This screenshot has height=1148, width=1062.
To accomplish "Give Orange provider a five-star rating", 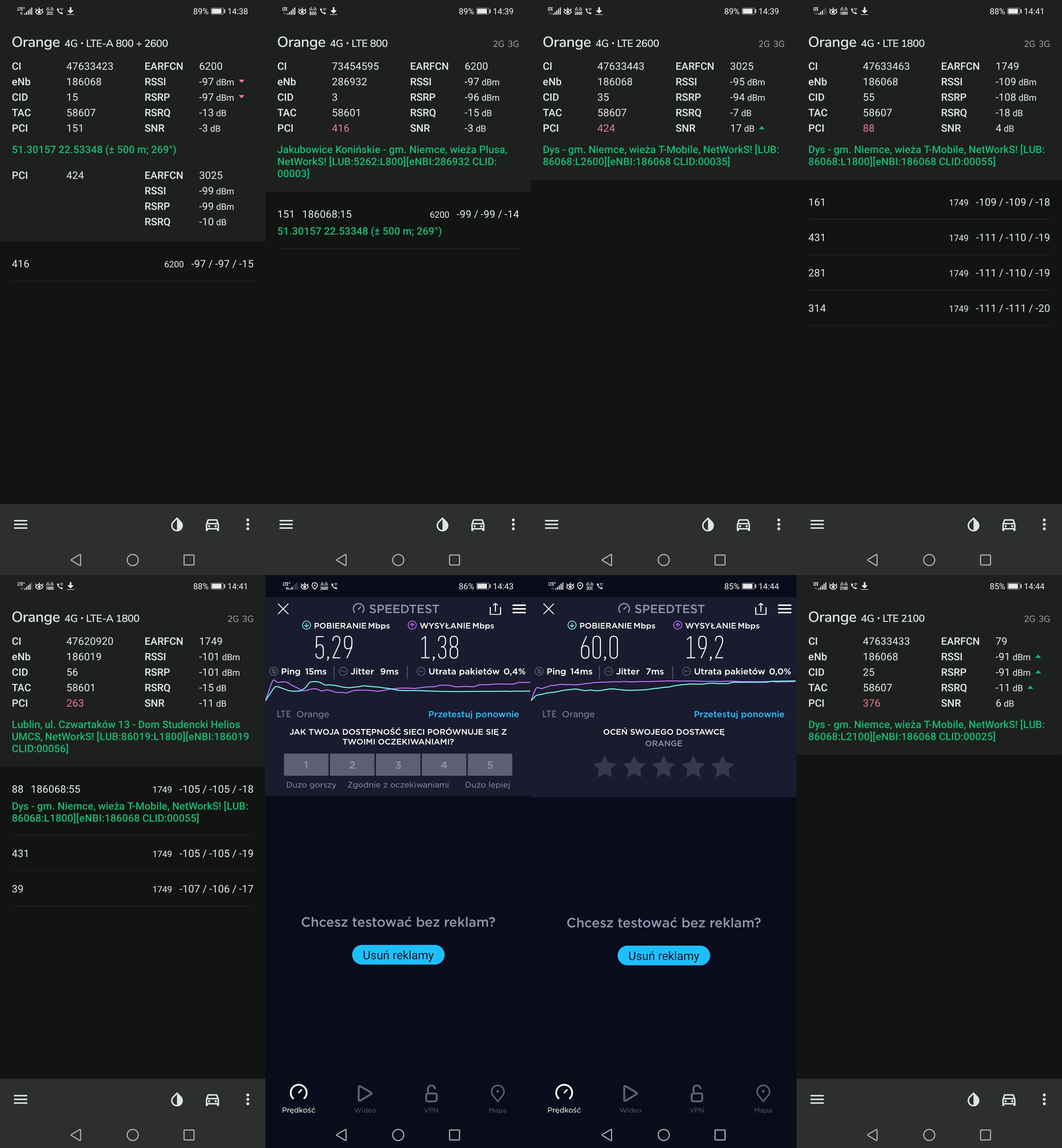I will click(x=722, y=767).
